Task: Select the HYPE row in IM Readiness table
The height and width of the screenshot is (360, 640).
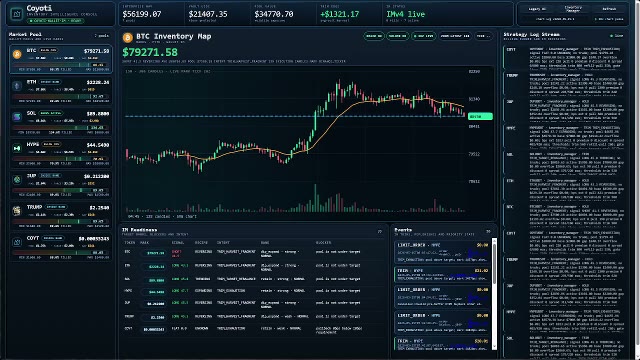Action: click(x=253, y=291)
